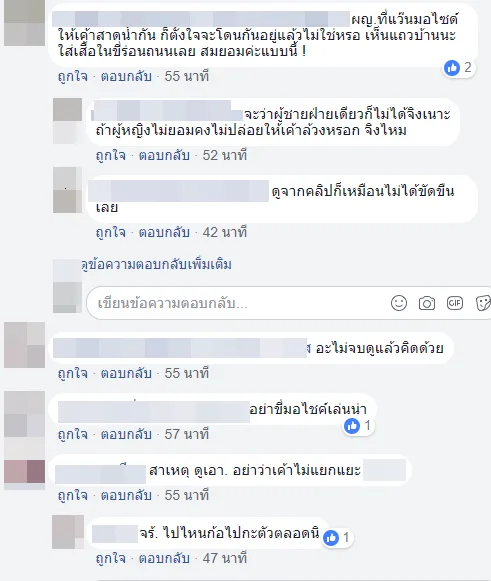Like the top comment posted 55 นาที
Viewport: 491px width, 581px height.
(73, 76)
